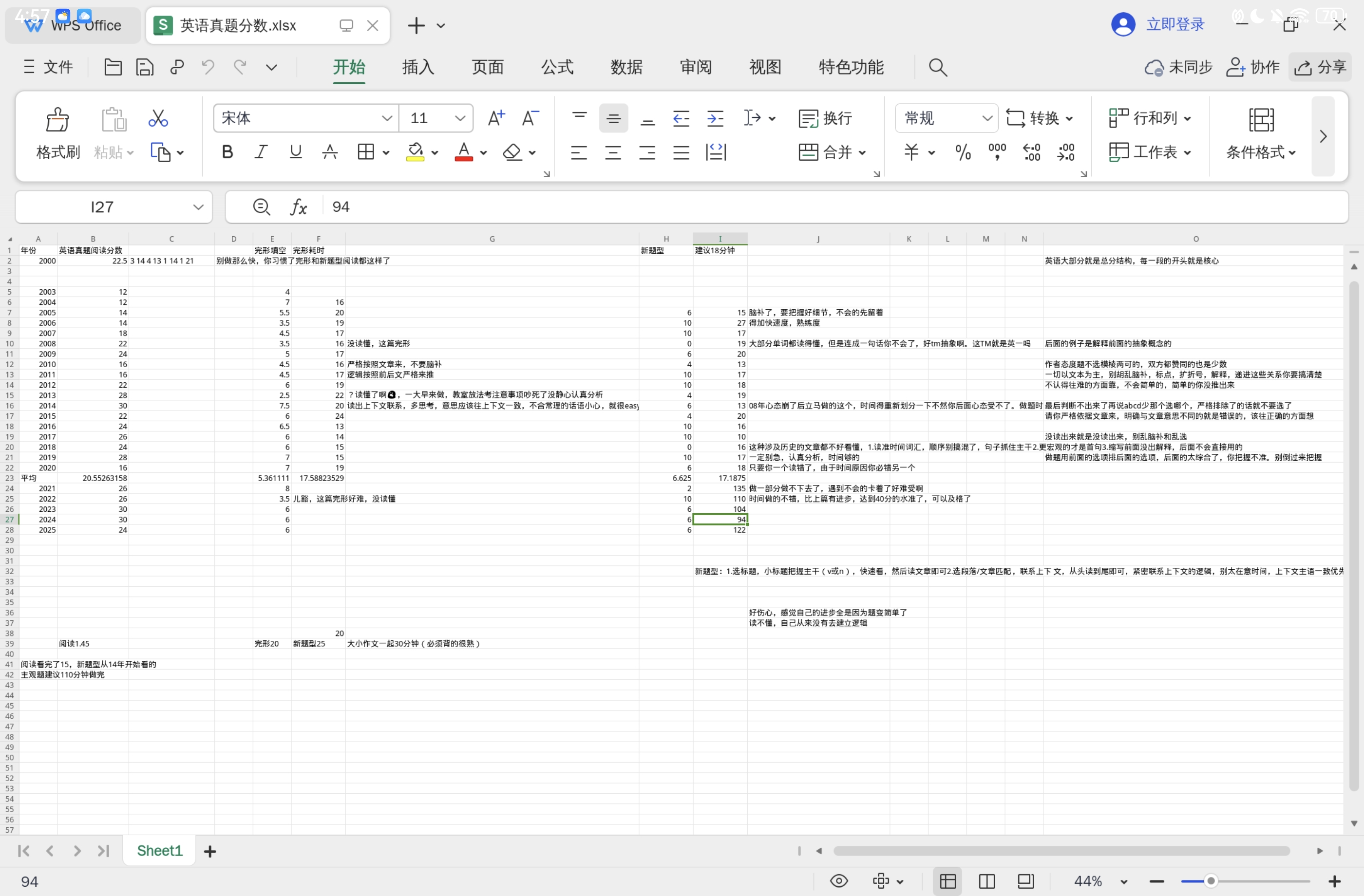Decrease font size with A- icon
The width and height of the screenshot is (1364, 896).
[x=530, y=118]
